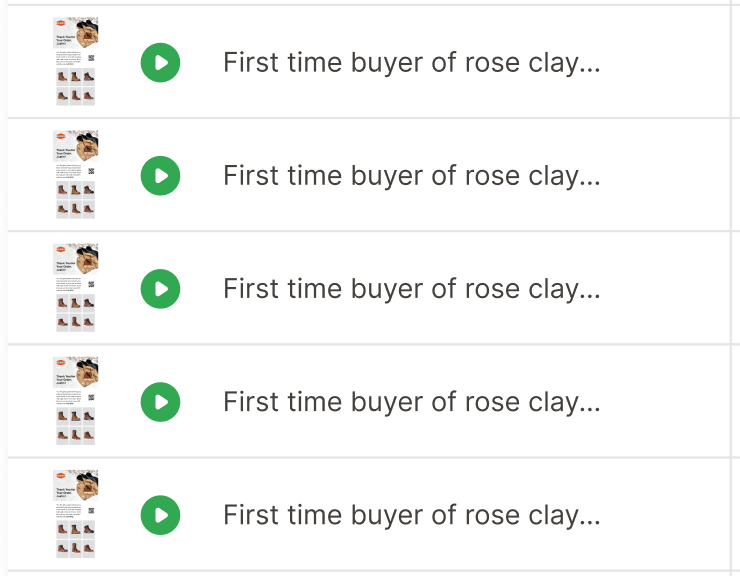Screen dimensions: 740x576
Task: Open fourth row's 'First time buyer of rose clay...' name
Action: pos(412,402)
